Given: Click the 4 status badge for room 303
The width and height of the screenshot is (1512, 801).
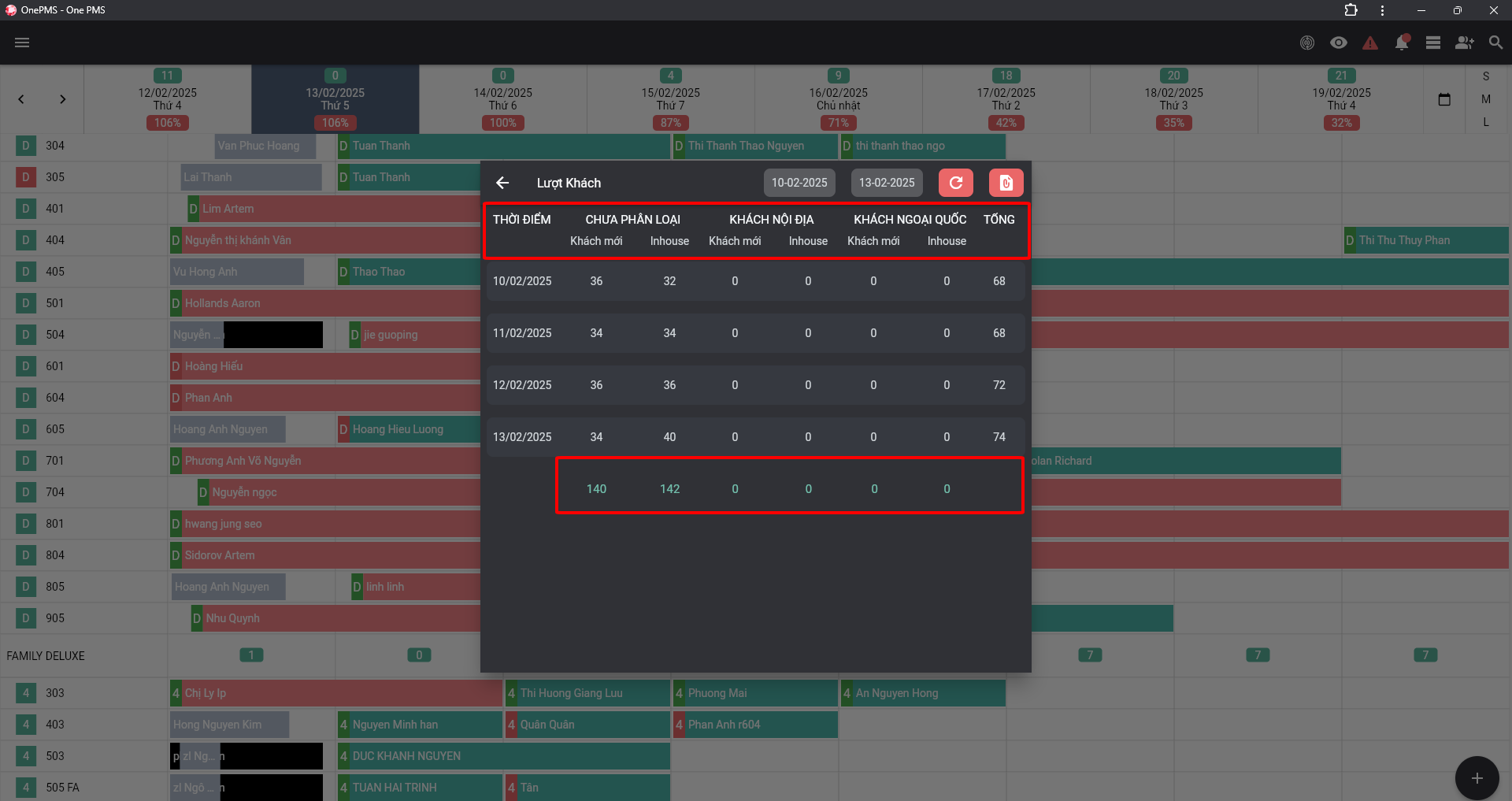Looking at the screenshot, I should 26,693.
